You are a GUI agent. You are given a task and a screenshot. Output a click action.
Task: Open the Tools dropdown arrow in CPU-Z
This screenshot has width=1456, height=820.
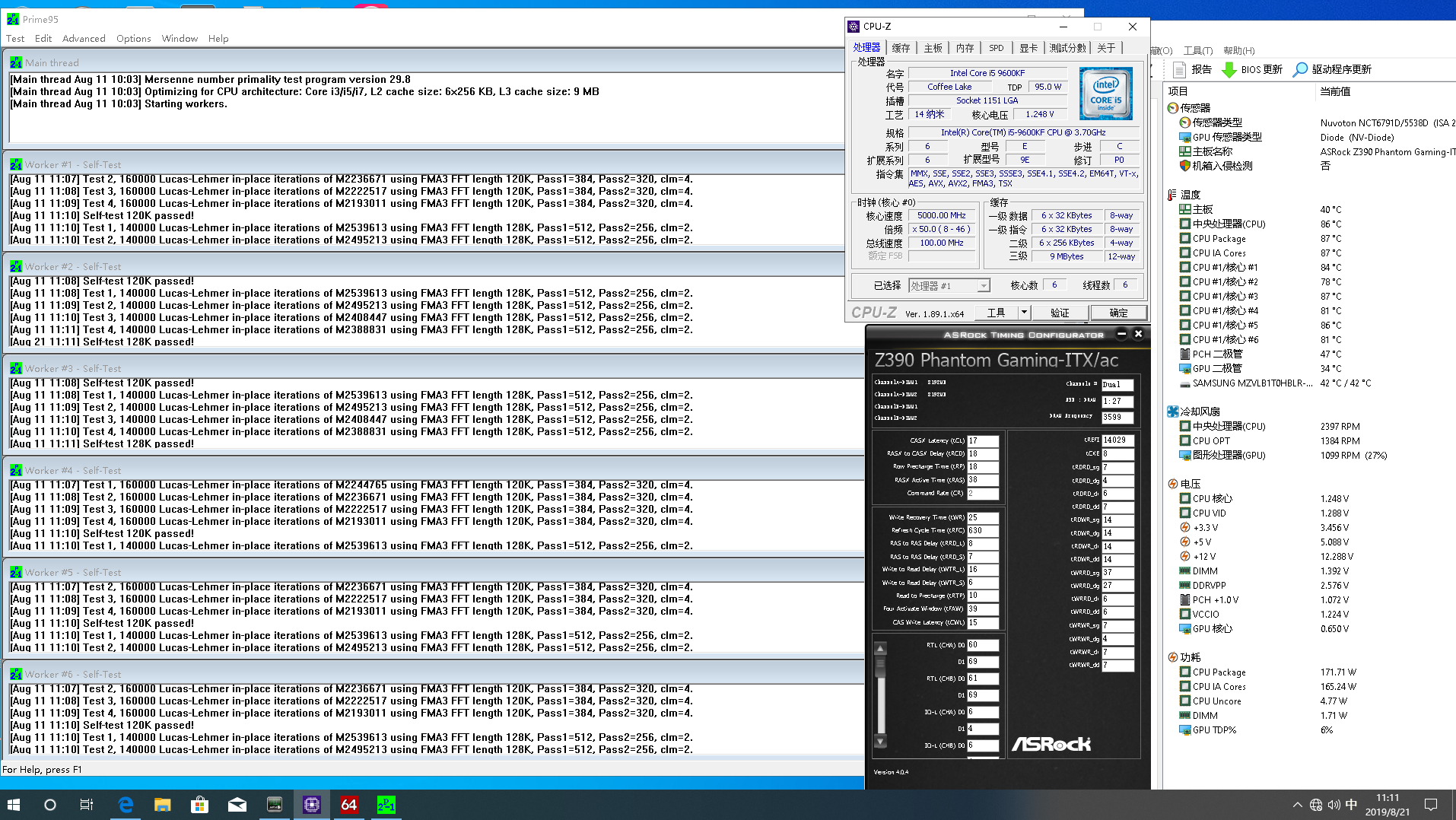click(1024, 313)
